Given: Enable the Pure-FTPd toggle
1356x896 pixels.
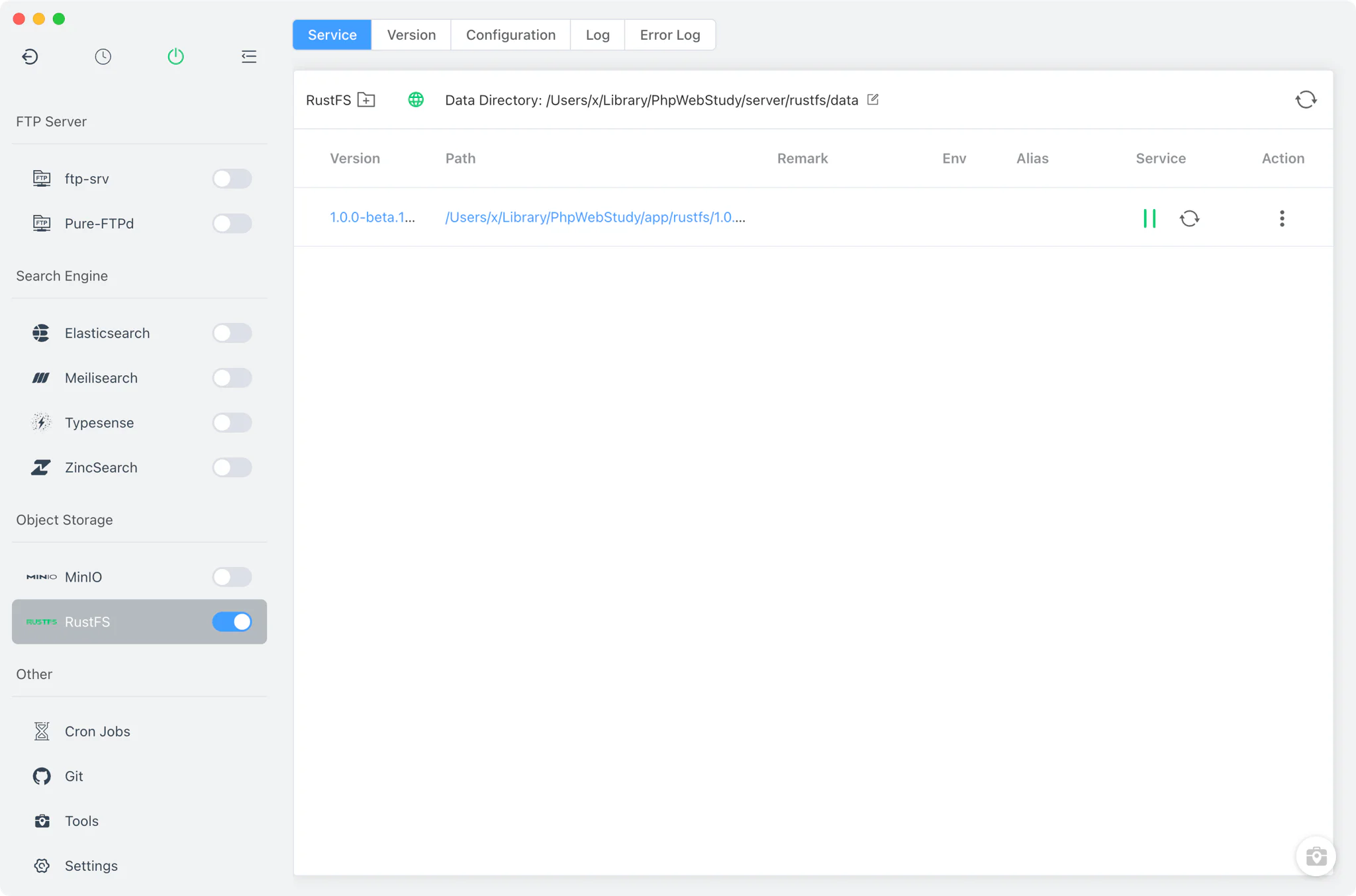Looking at the screenshot, I should (x=232, y=224).
